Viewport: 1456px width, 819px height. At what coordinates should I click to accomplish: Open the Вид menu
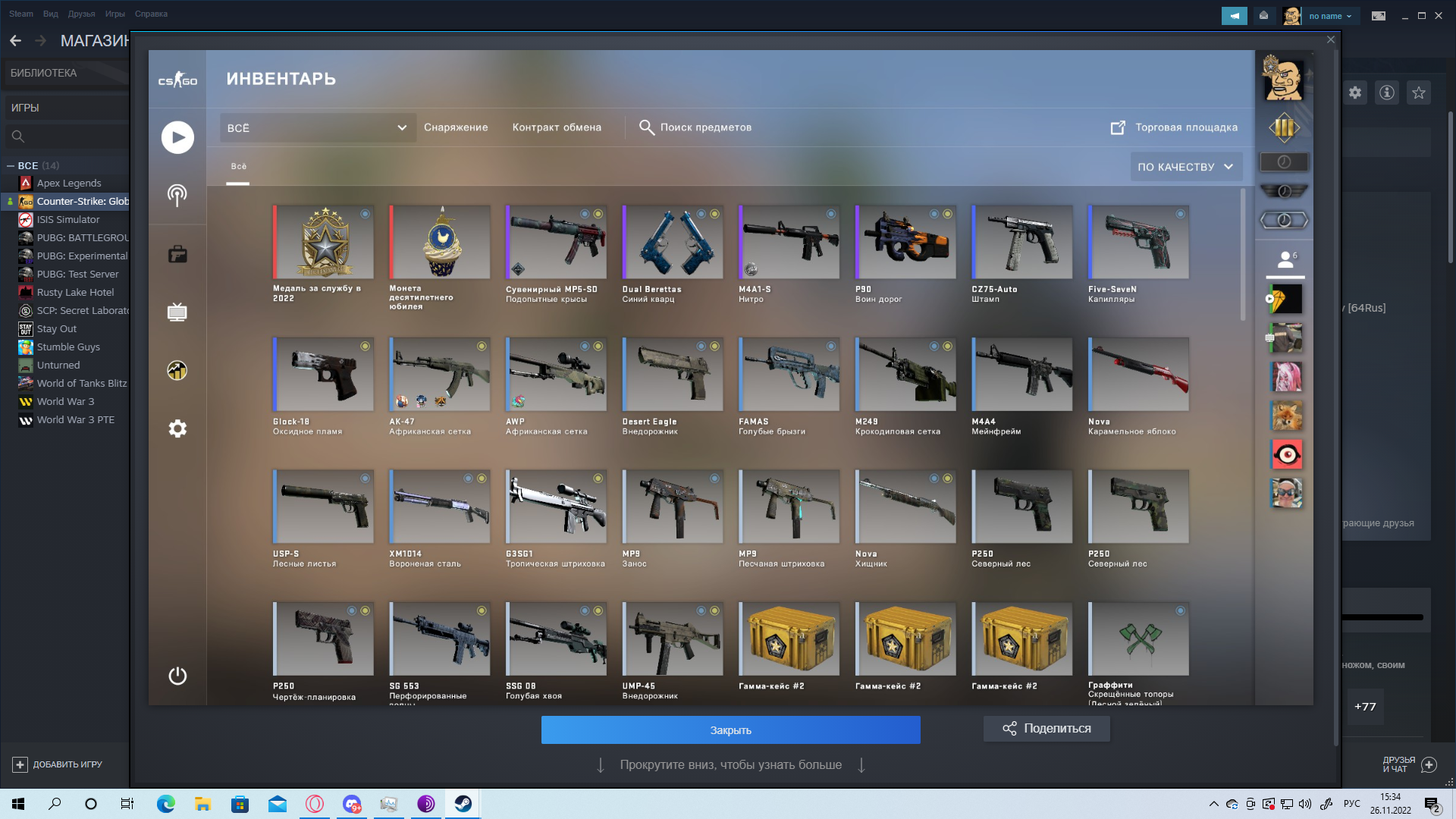click(51, 14)
